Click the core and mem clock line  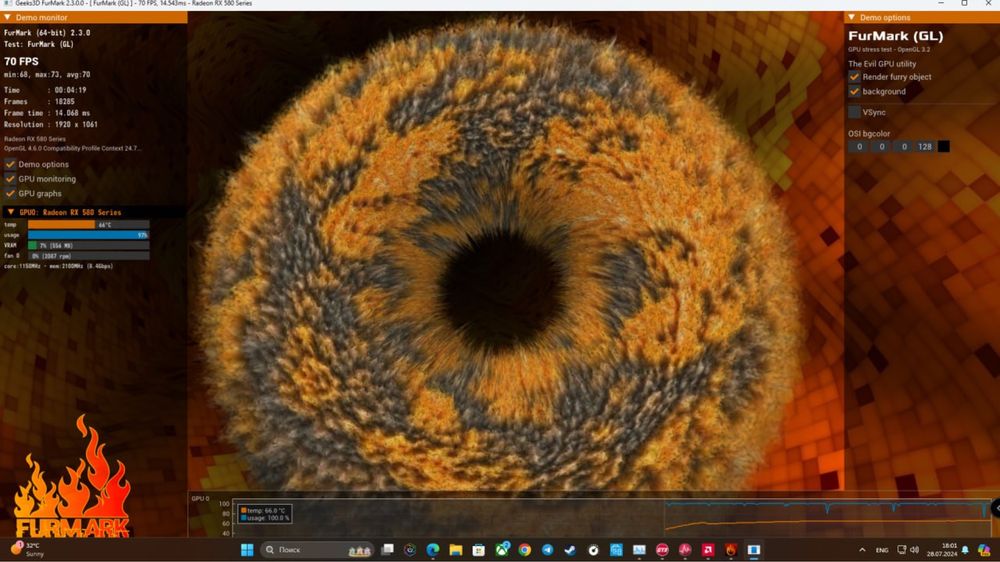pos(59,266)
